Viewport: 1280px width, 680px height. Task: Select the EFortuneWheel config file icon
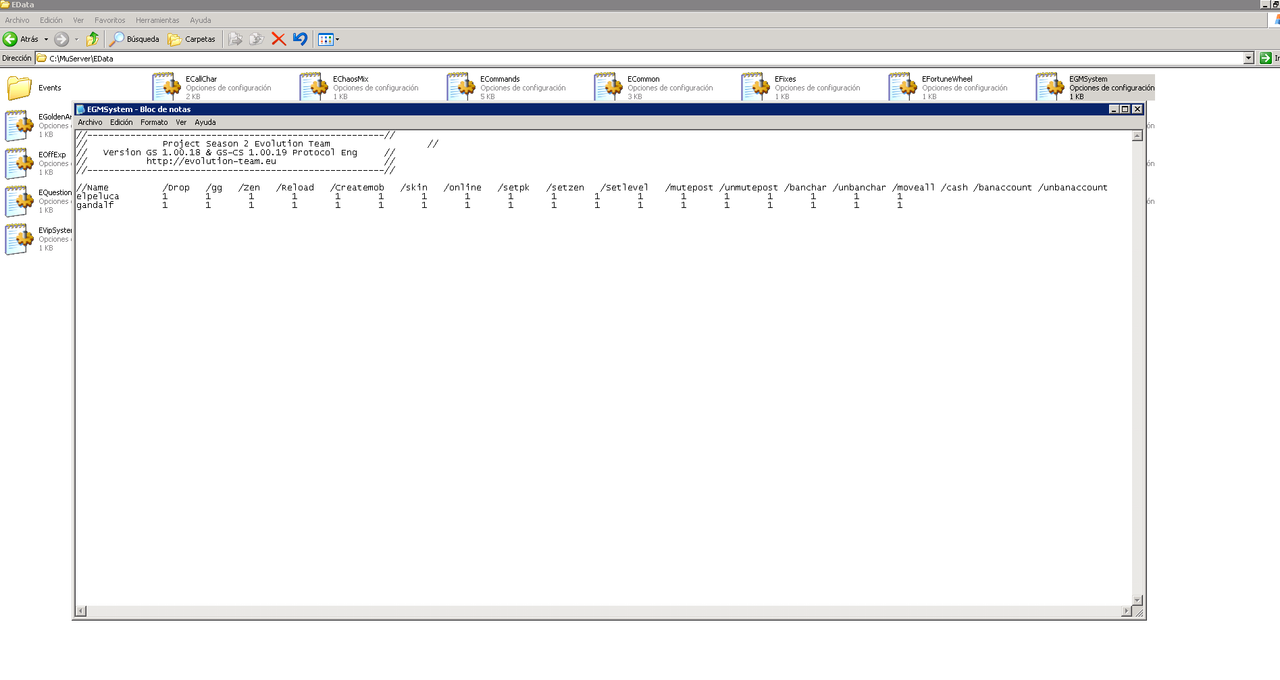[x=903, y=87]
